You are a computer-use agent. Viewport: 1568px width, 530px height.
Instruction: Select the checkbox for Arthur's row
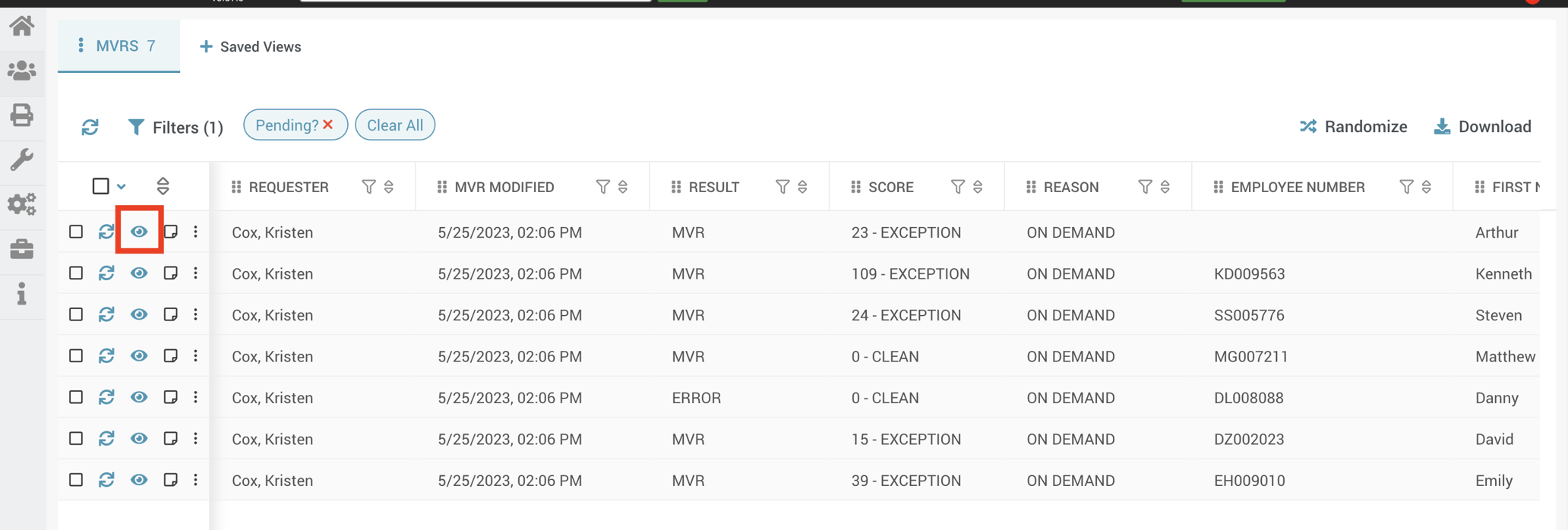(76, 232)
